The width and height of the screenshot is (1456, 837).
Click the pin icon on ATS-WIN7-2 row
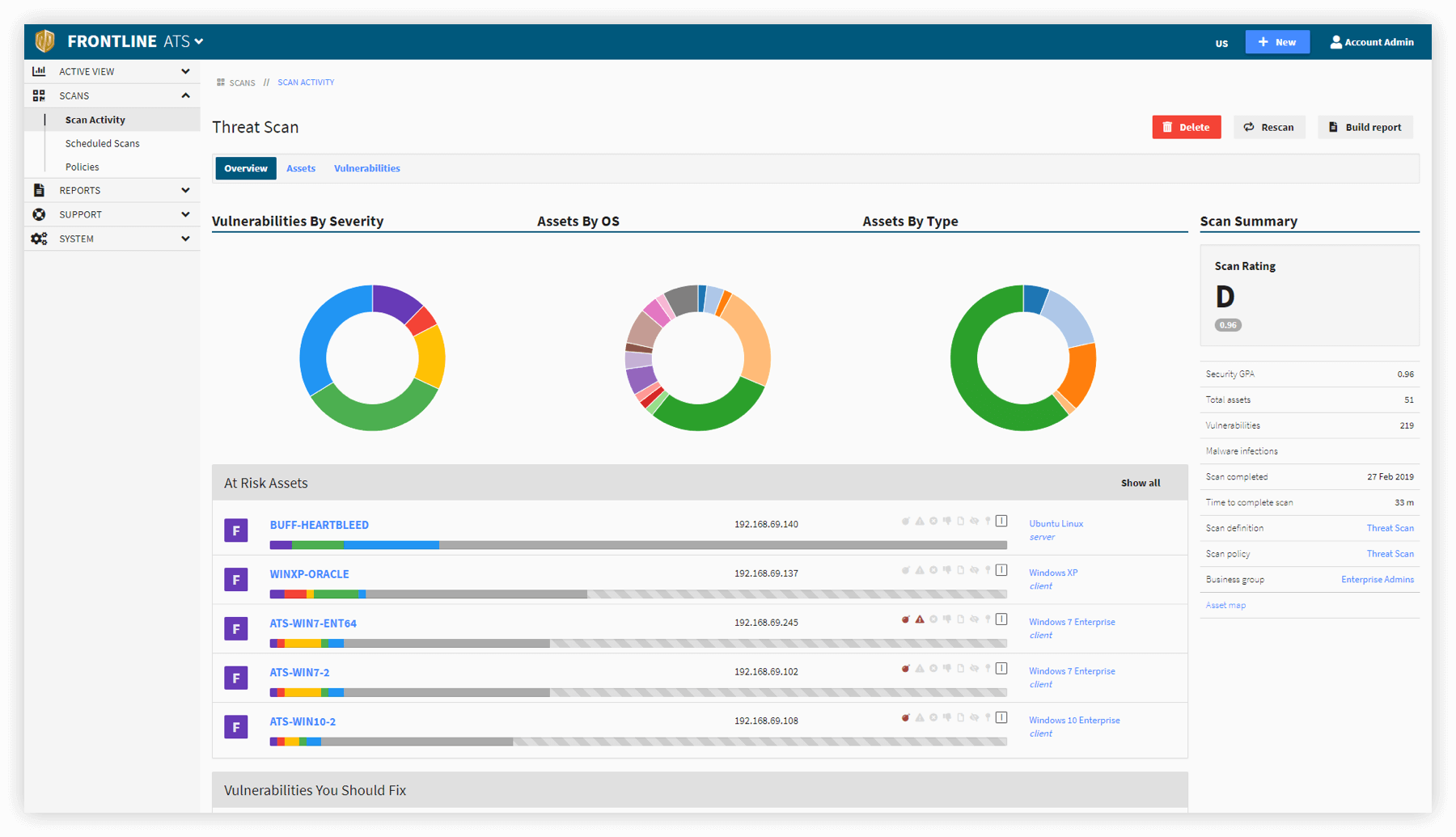988,669
